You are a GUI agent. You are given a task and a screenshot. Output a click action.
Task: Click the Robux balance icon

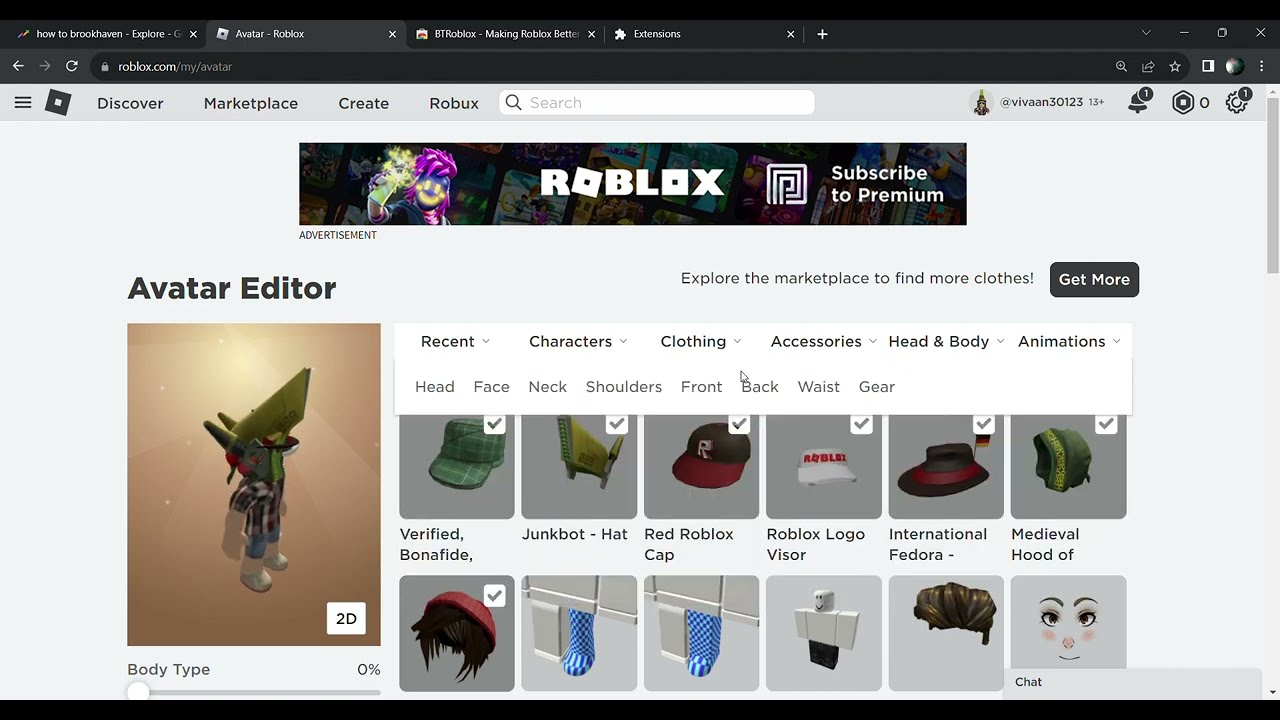[x=1183, y=102]
